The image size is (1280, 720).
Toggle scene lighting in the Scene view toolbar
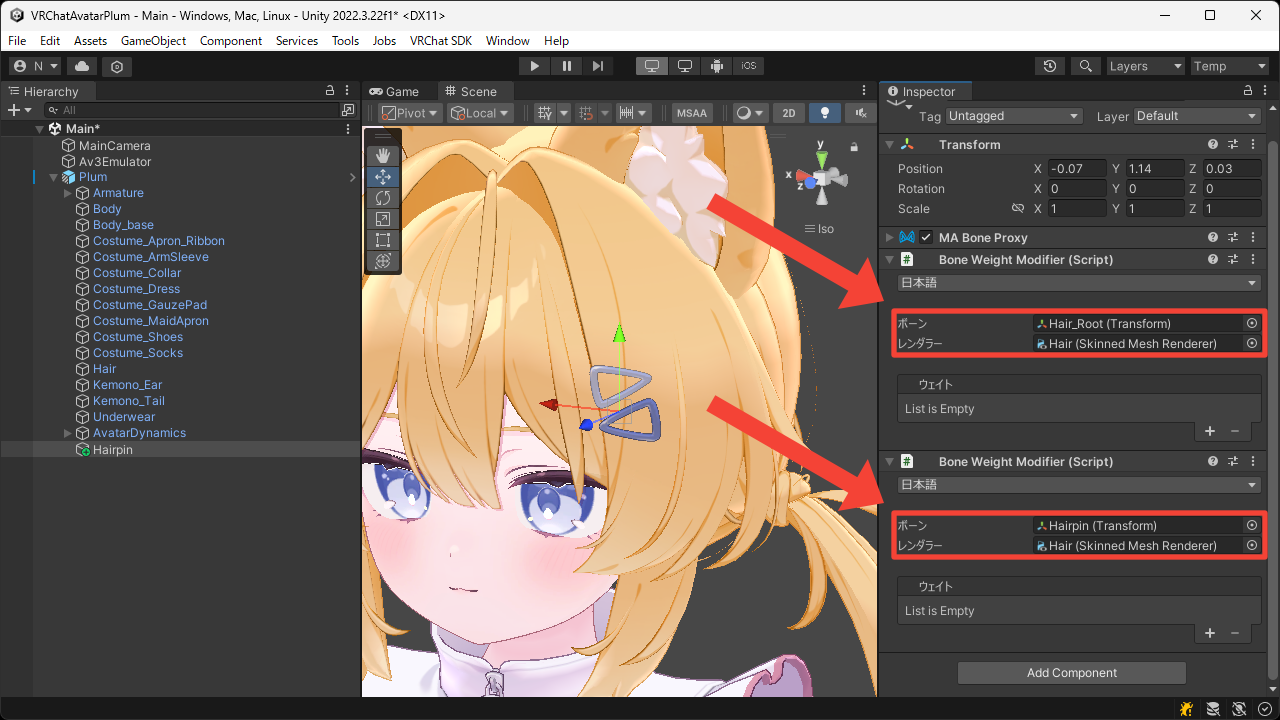point(824,113)
